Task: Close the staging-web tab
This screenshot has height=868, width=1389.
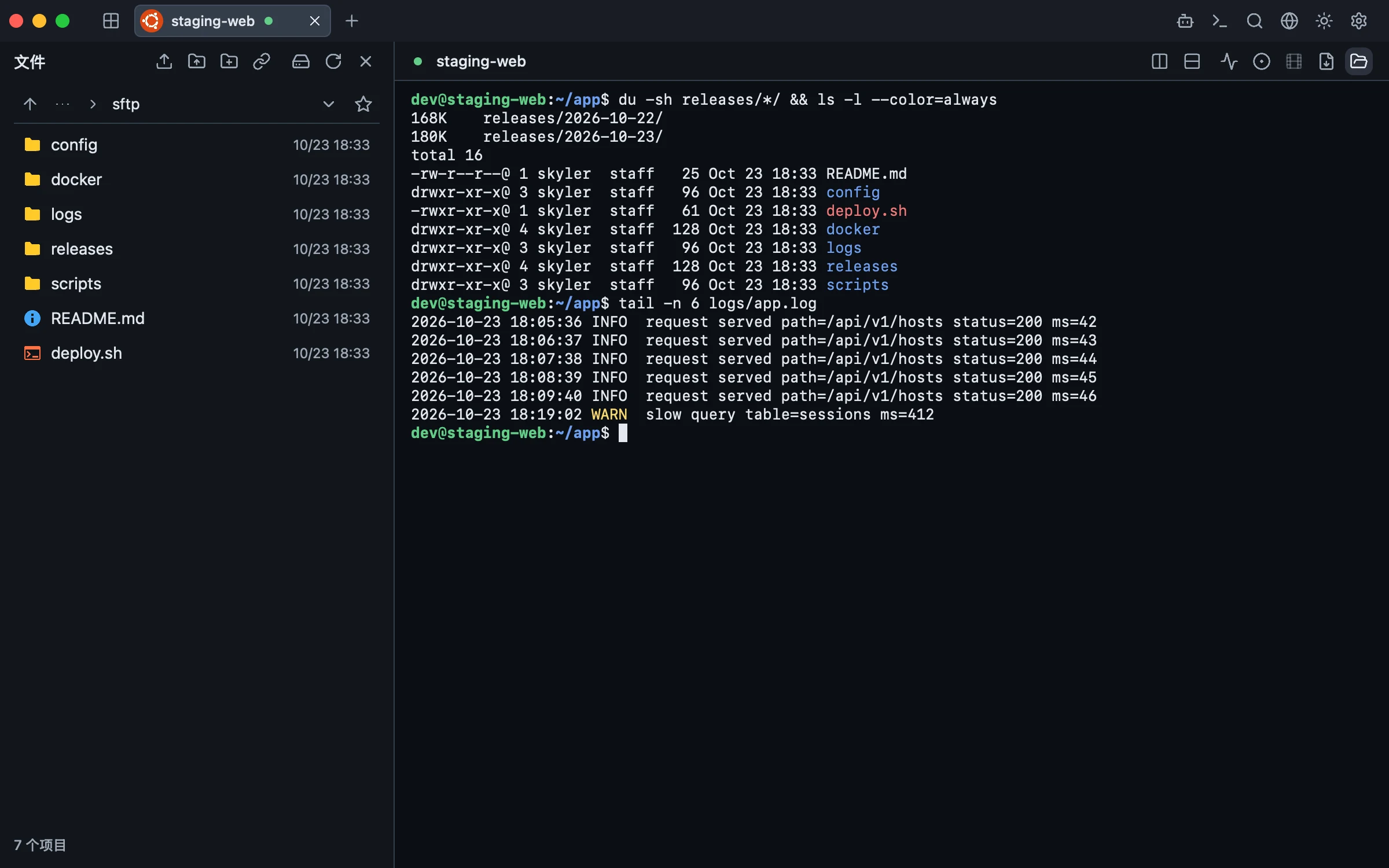Action: tap(315, 21)
